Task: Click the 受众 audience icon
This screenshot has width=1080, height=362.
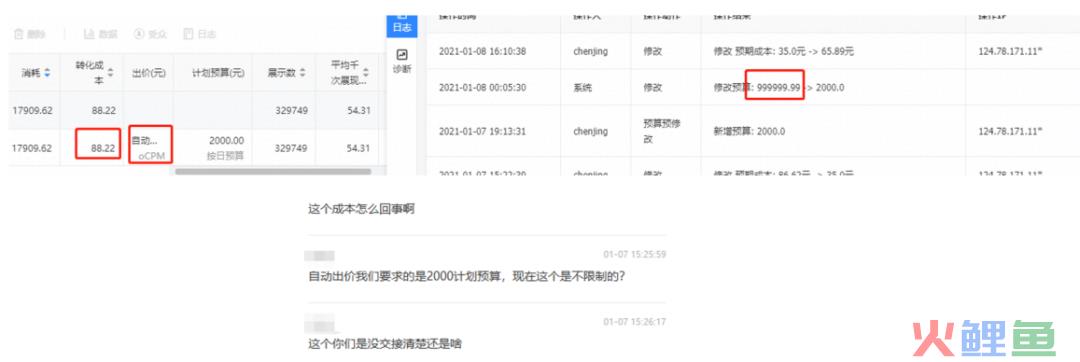Action: 140,34
